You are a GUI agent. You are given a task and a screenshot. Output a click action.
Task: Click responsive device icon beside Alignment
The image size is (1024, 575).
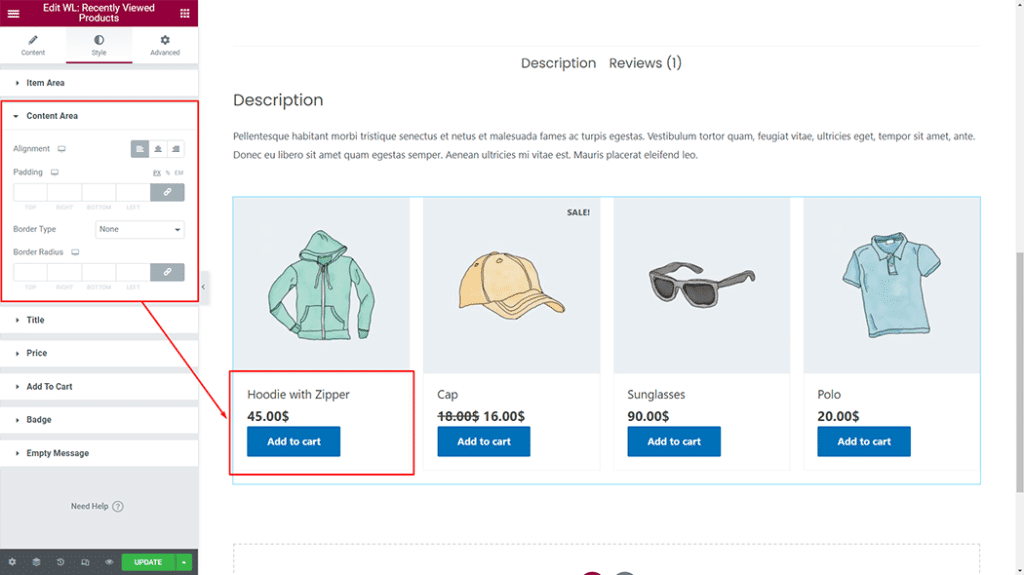(x=61, y=149)
